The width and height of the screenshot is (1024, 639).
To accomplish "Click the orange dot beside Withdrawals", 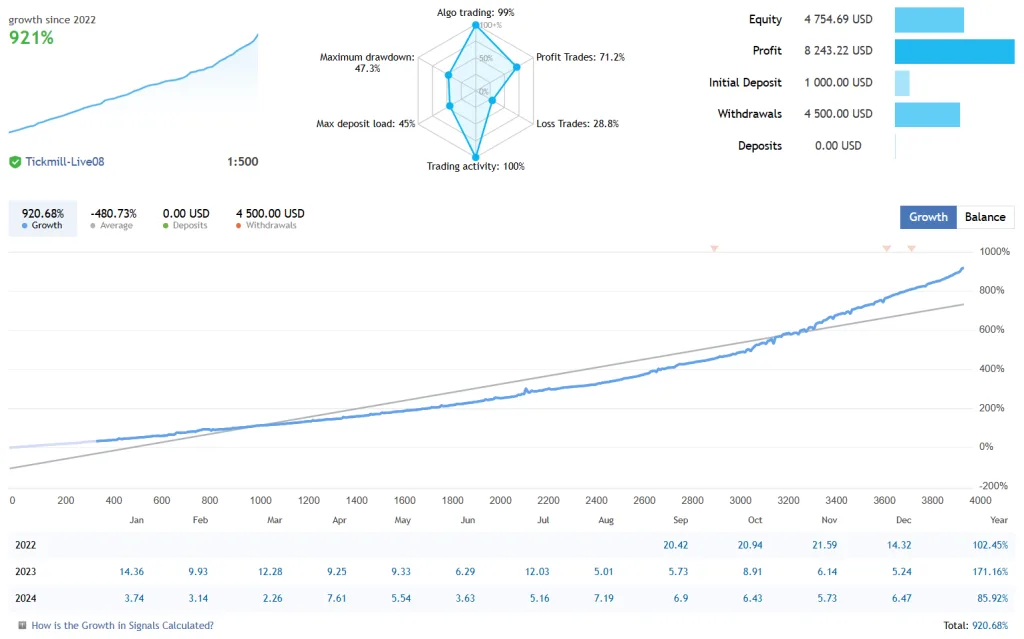I will point(238,225).
